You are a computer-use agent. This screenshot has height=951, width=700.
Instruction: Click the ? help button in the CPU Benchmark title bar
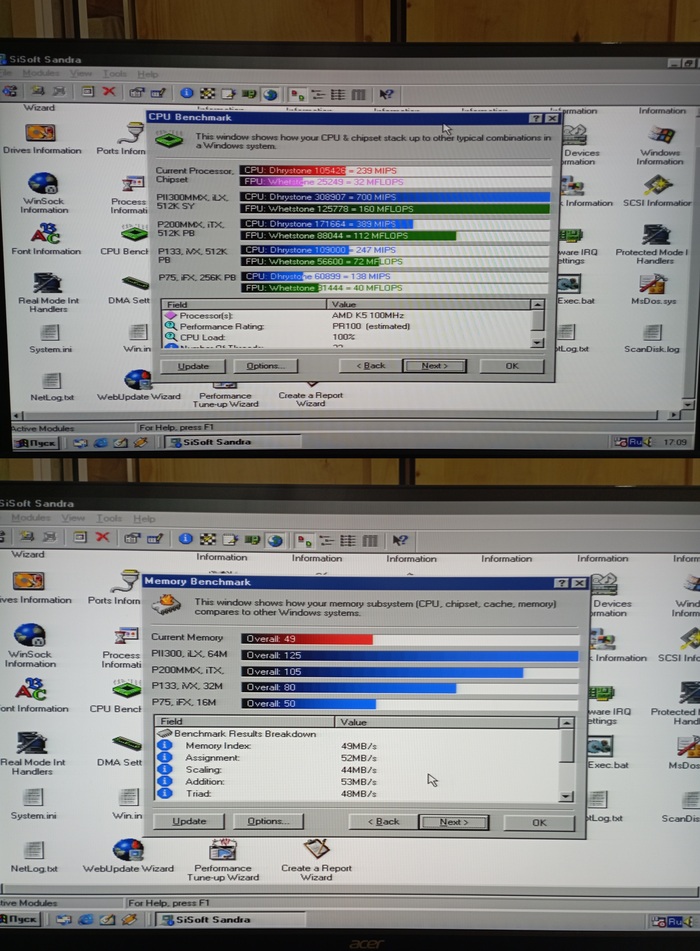tap(536, 118)
